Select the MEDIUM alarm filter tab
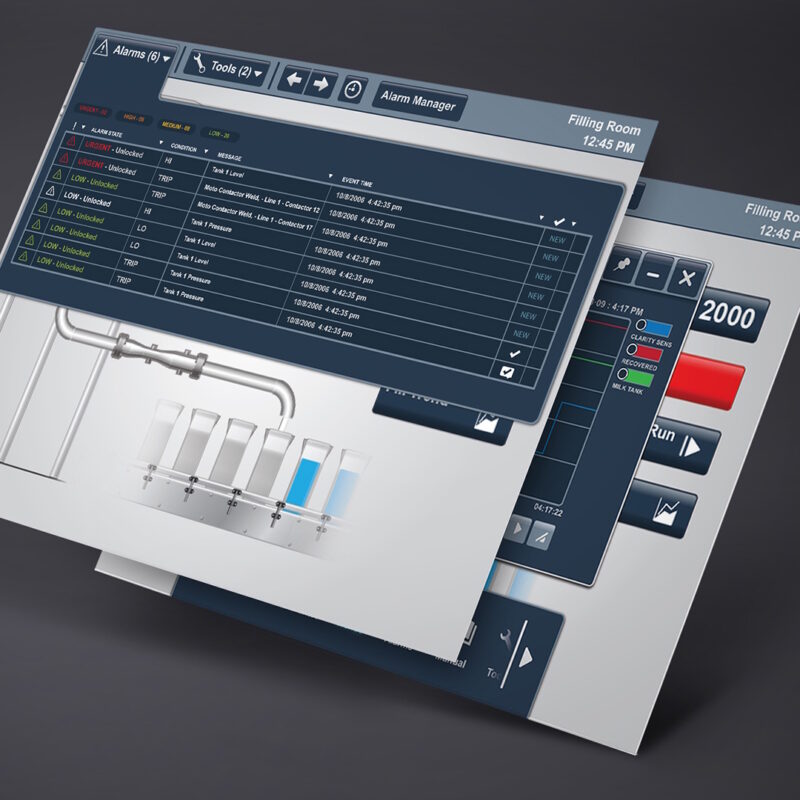 pyautogui.click(x=175, y=127)
